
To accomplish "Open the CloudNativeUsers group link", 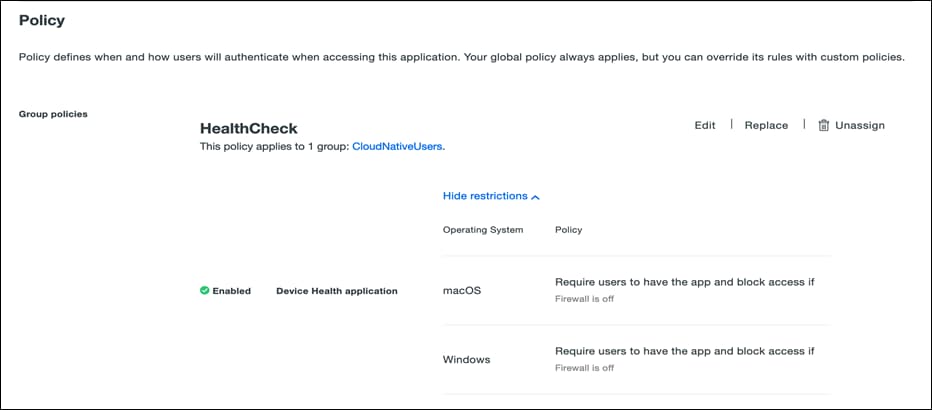I will (398, 146).
